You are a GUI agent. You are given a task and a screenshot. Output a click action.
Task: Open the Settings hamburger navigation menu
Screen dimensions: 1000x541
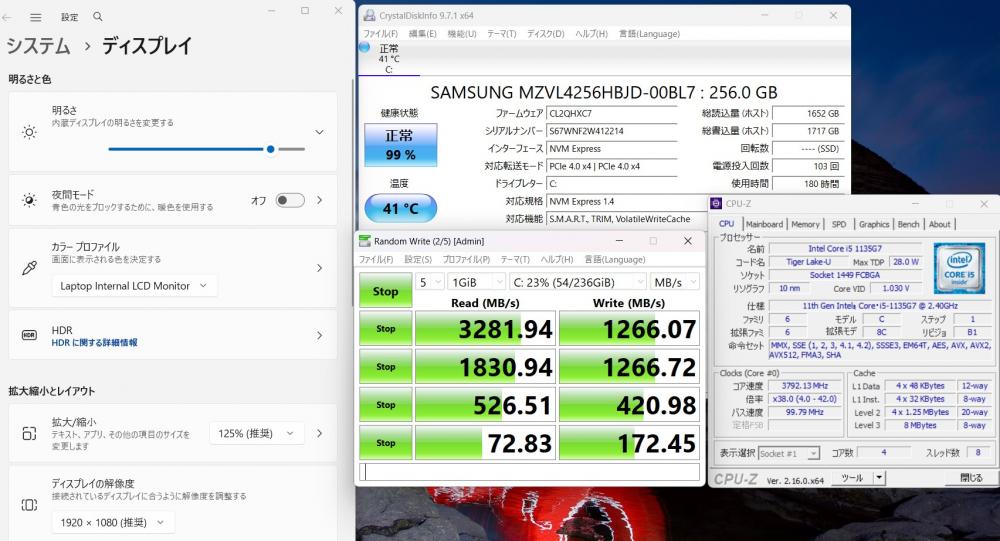36,18
